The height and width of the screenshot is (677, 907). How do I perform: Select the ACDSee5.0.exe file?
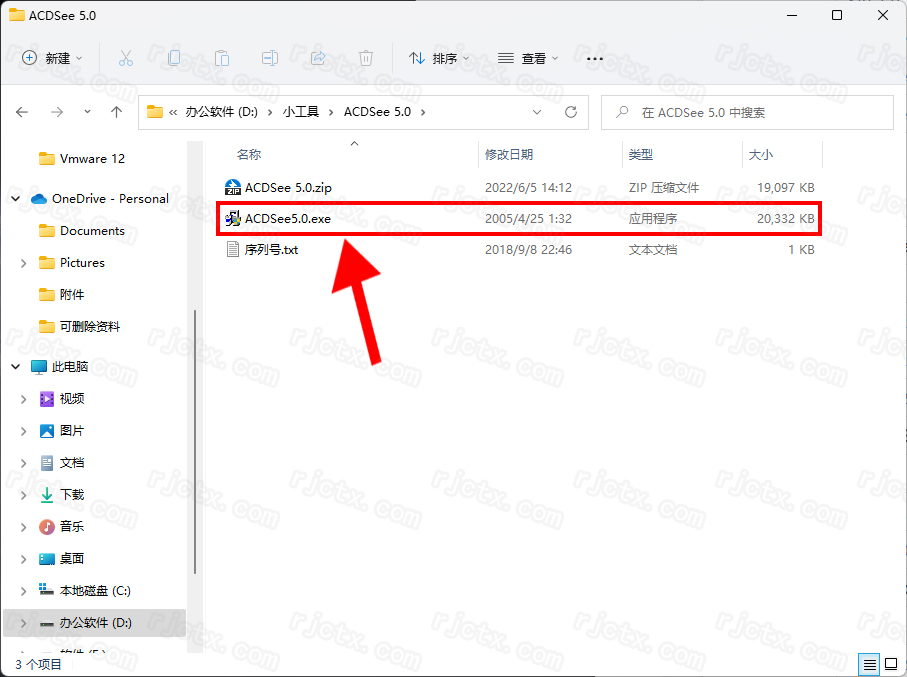[288, 219]
